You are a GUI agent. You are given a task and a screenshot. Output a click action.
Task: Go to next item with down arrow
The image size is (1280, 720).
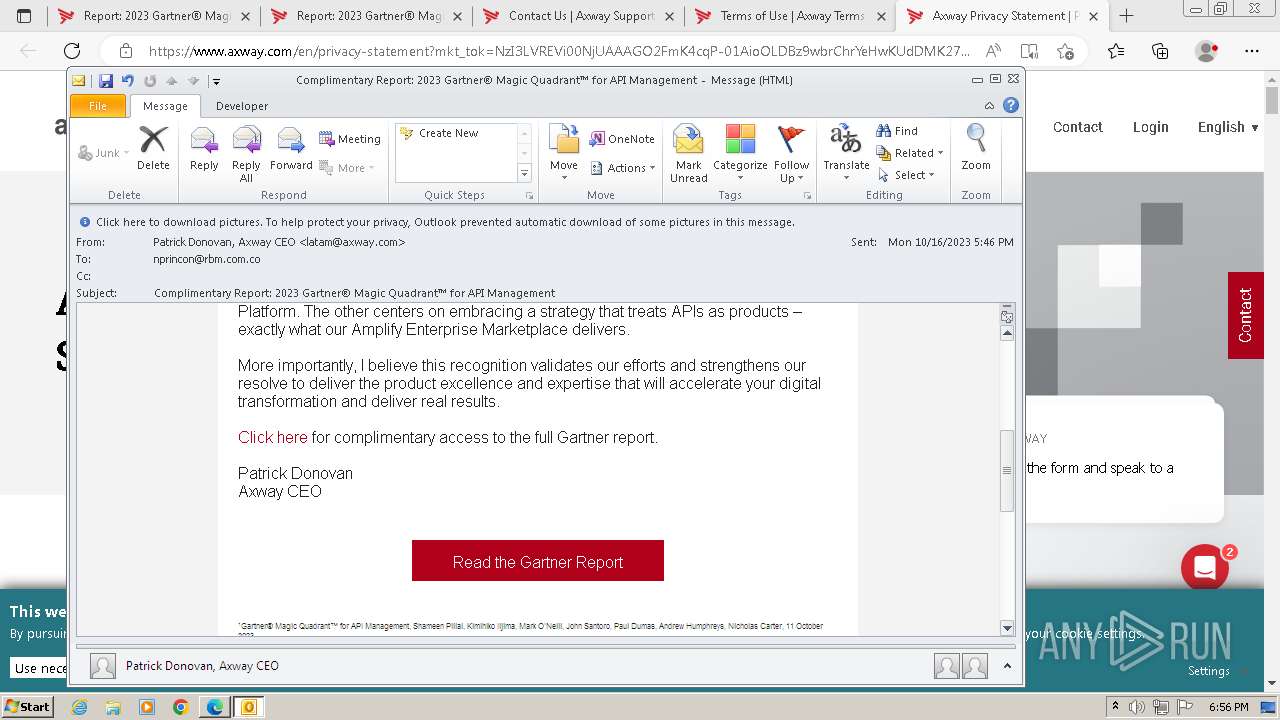click(x=193, y=81)
